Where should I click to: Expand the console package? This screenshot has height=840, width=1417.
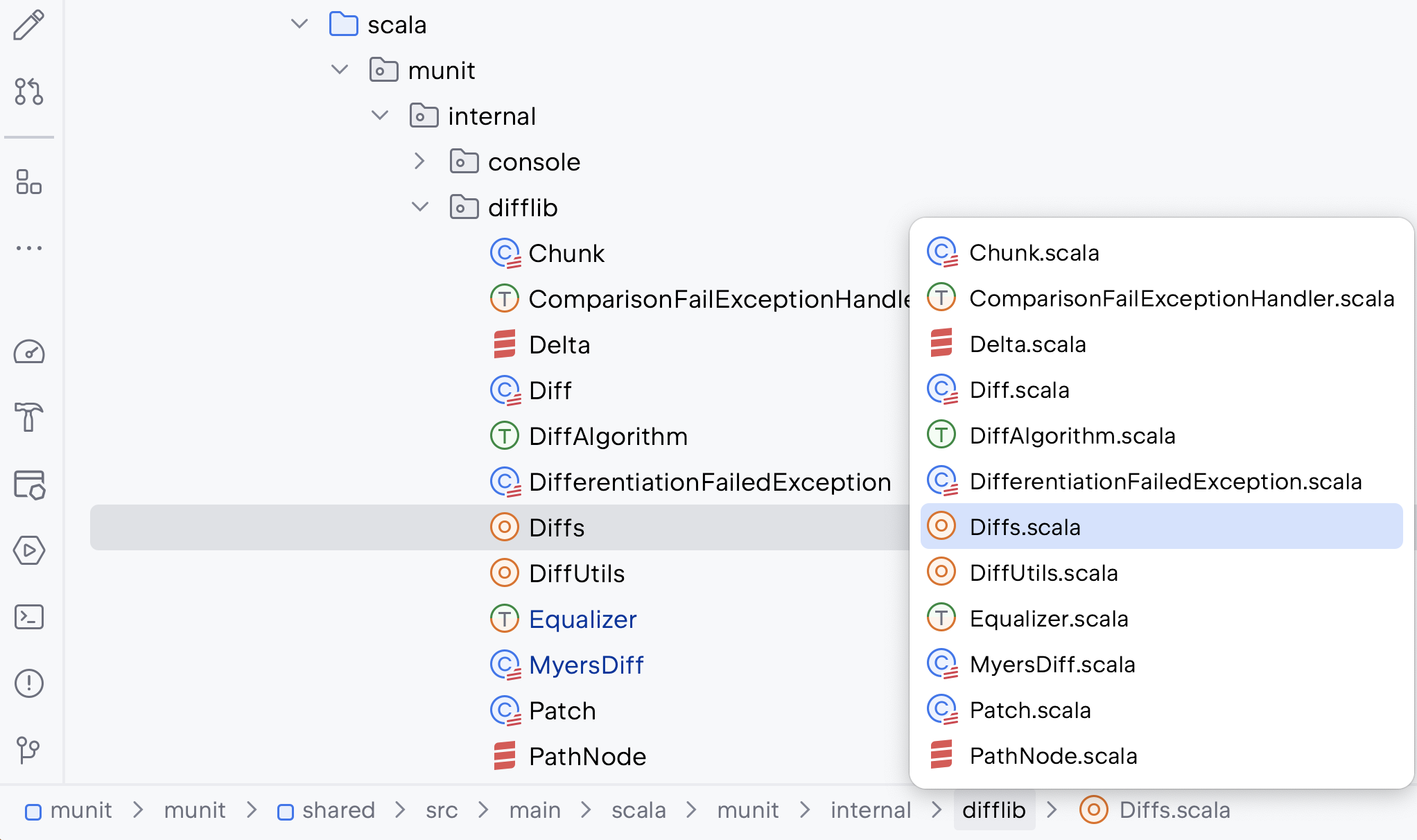click(419, 161)
